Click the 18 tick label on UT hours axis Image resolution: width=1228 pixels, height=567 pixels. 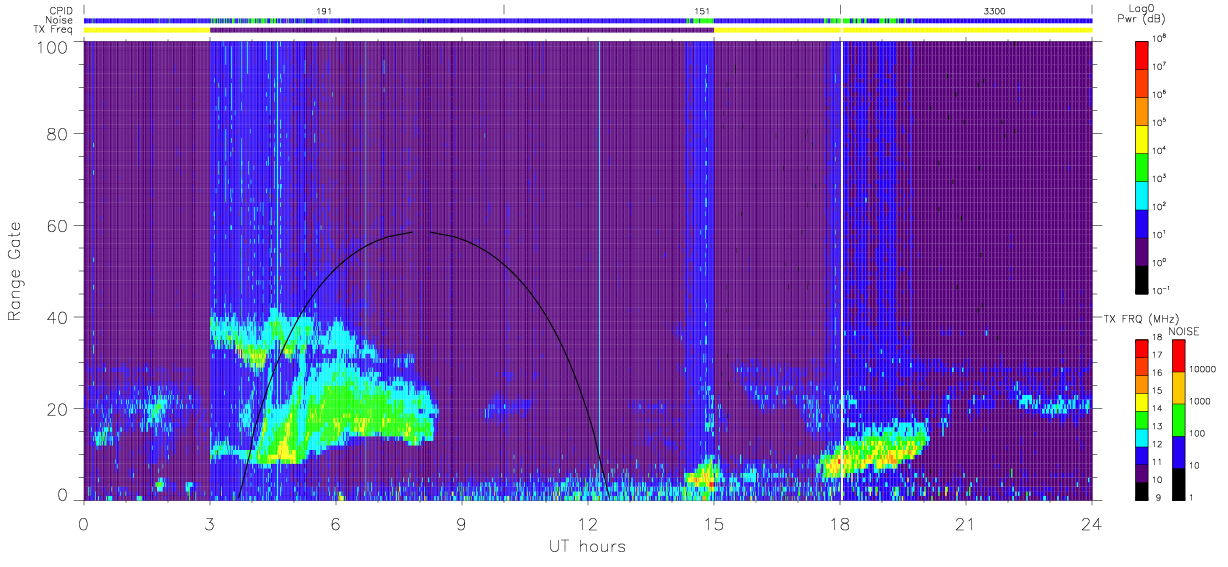840,524
